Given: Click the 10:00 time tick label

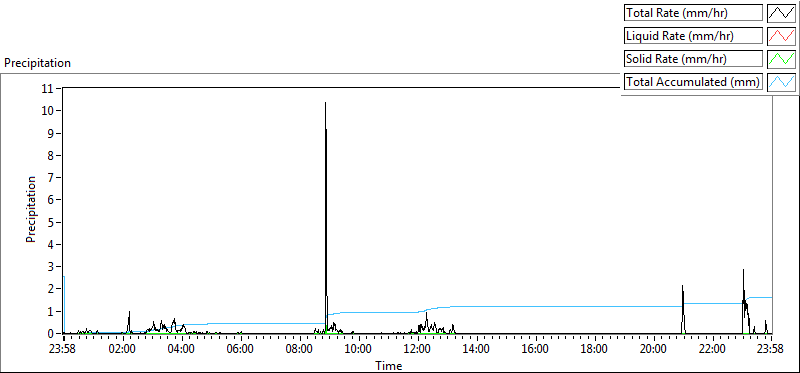Looking at the screenshot, I should 358,350.
